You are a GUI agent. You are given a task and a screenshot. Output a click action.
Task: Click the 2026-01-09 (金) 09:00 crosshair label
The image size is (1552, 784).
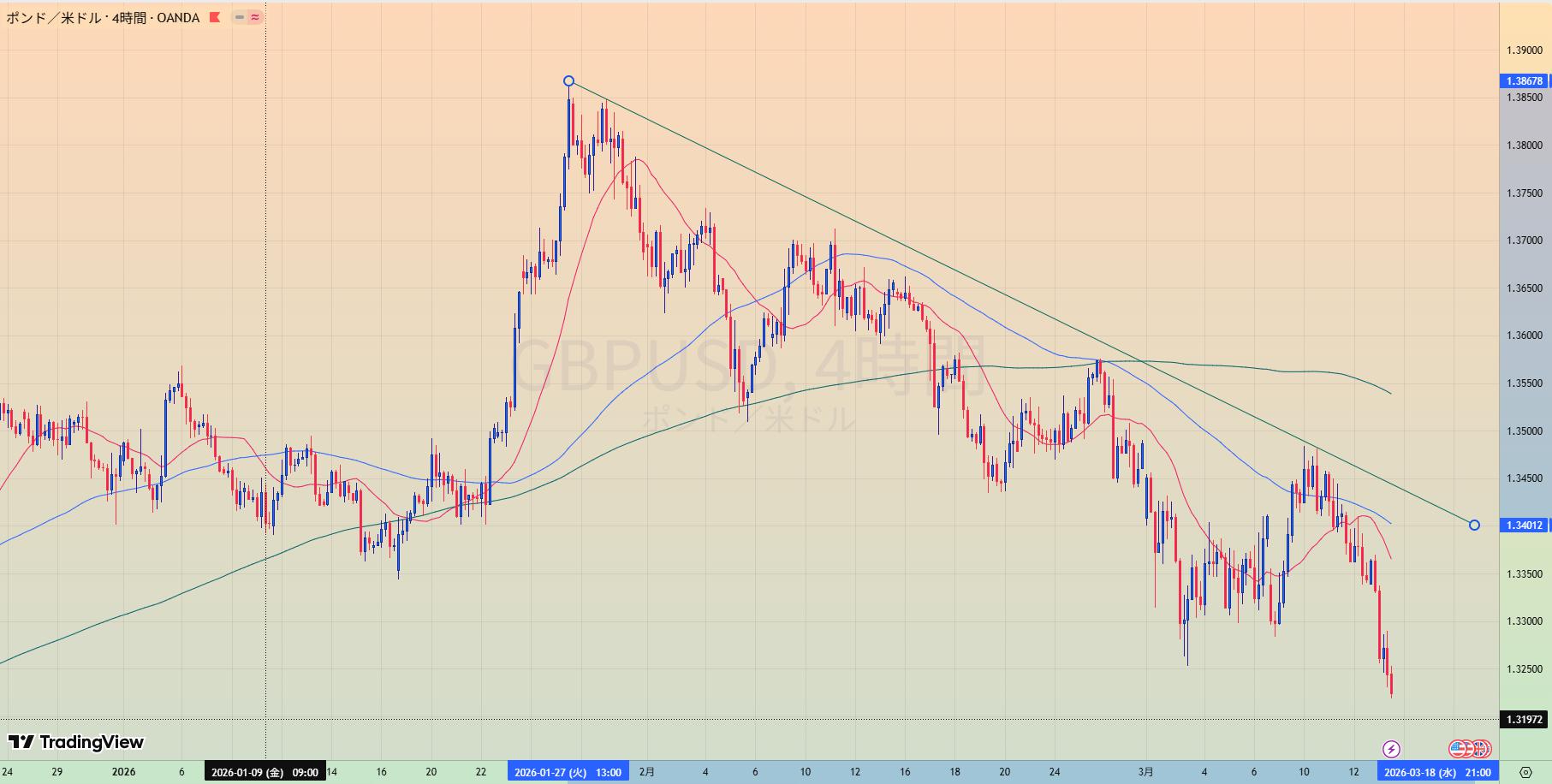265,772
